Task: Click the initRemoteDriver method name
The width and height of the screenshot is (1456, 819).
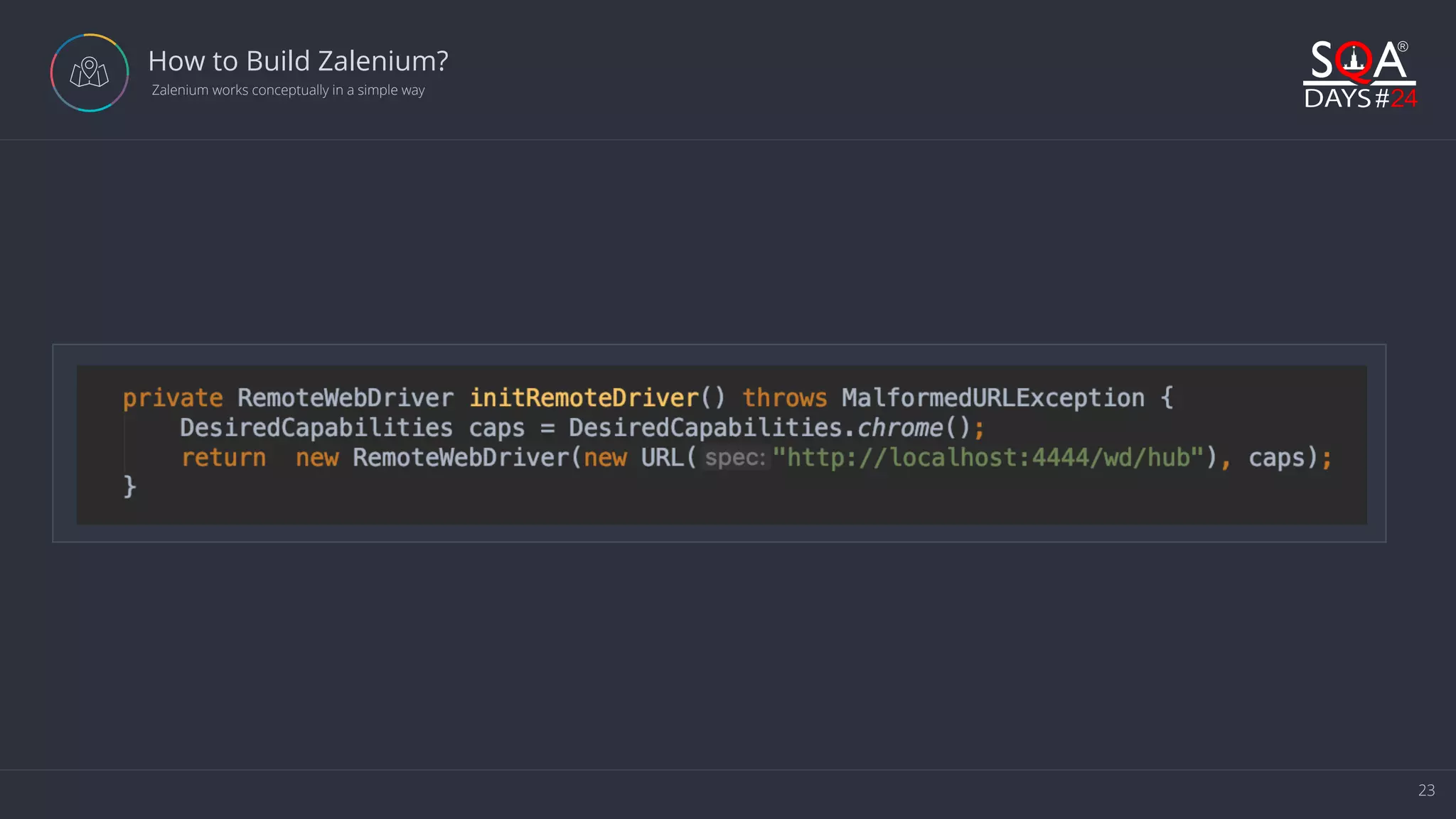Action: click(x=584, y=398)
